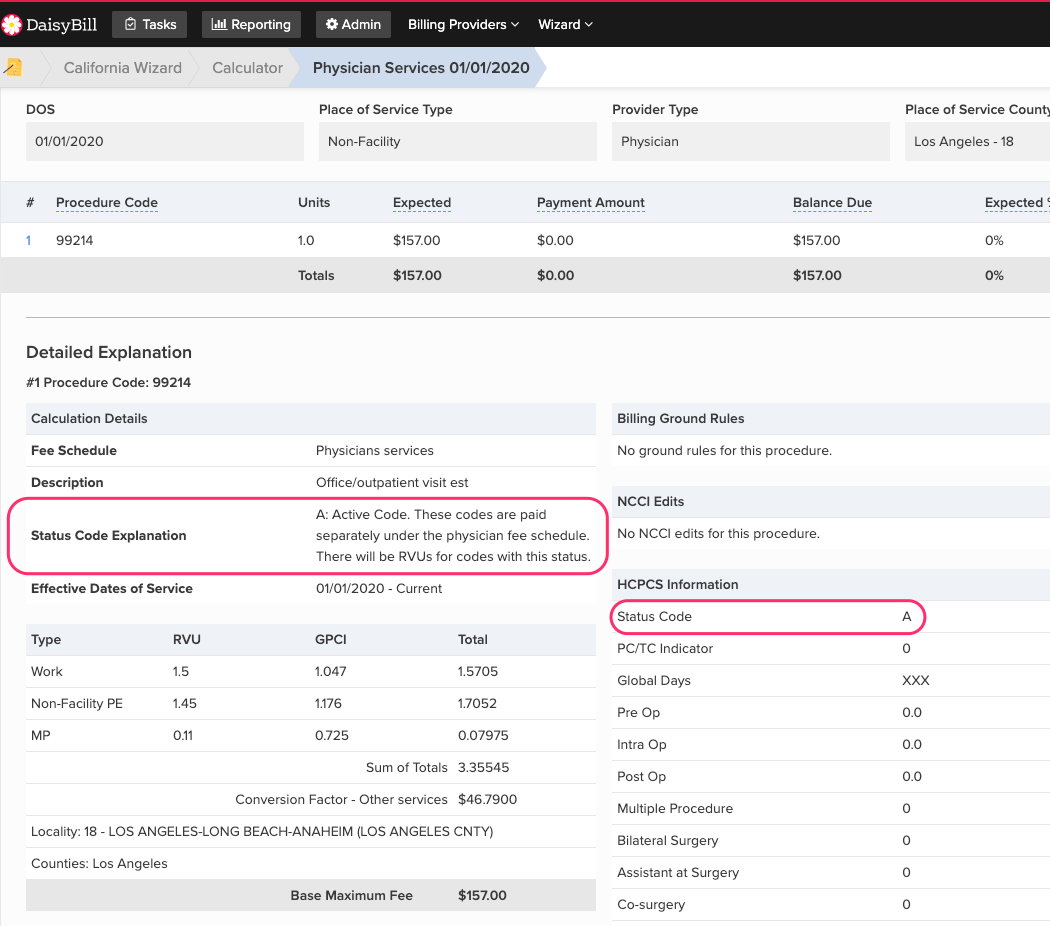Click the DaisyBill flower logo
The width and height of the screenshot is (1050, 926).
[14, 24]
